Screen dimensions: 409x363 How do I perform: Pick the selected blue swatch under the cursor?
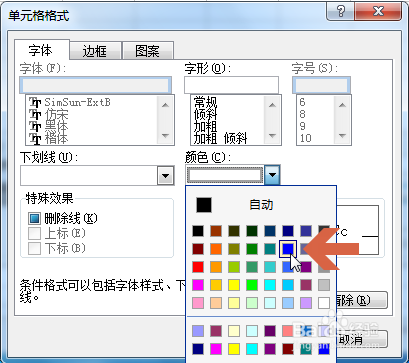tap(288, 249)
